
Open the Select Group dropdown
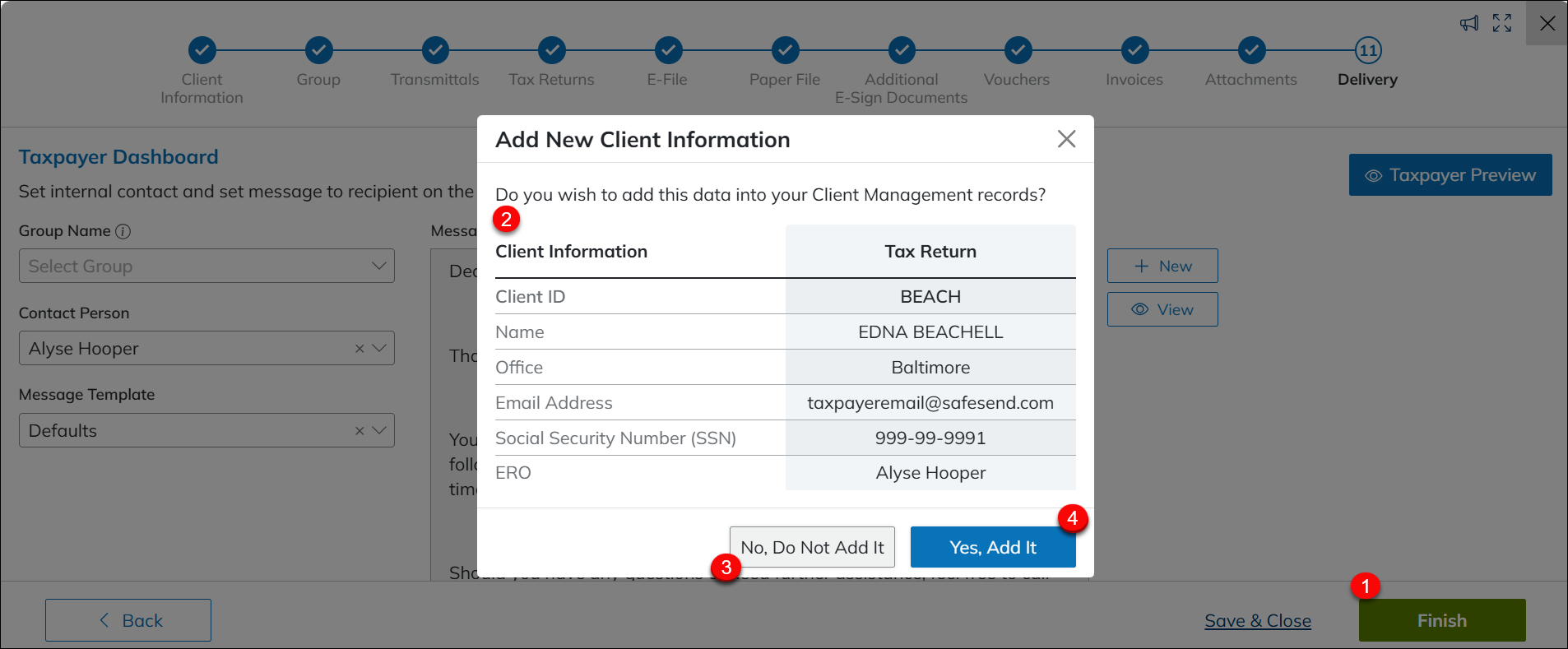pyautogui.click(x=206, y=267)
